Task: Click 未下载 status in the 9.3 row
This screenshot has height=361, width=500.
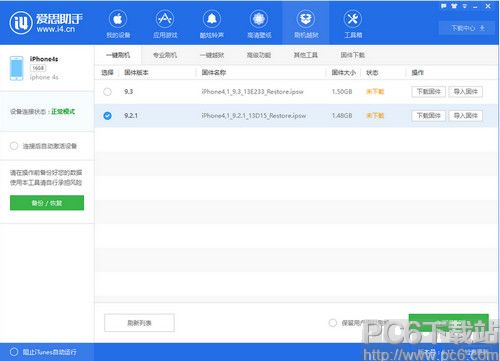Action: (x=375, y=92)
